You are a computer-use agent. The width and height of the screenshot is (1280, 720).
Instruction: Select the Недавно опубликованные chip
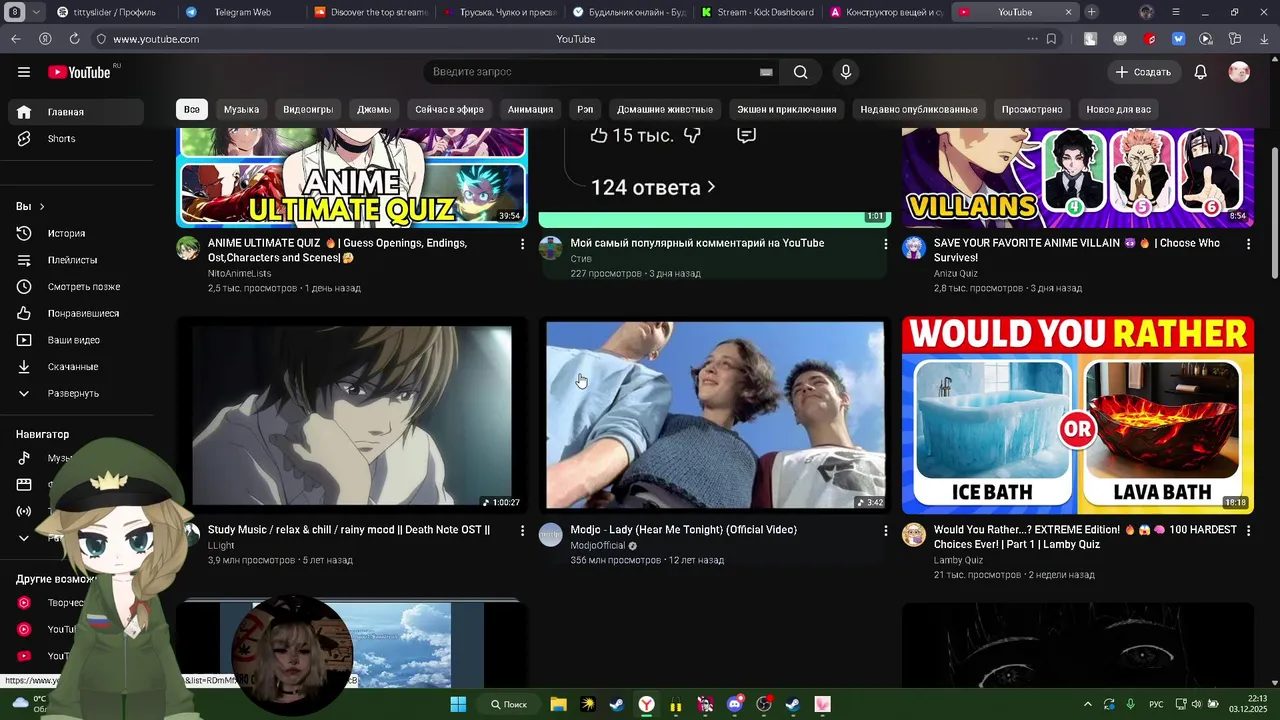tap(919, 109)
